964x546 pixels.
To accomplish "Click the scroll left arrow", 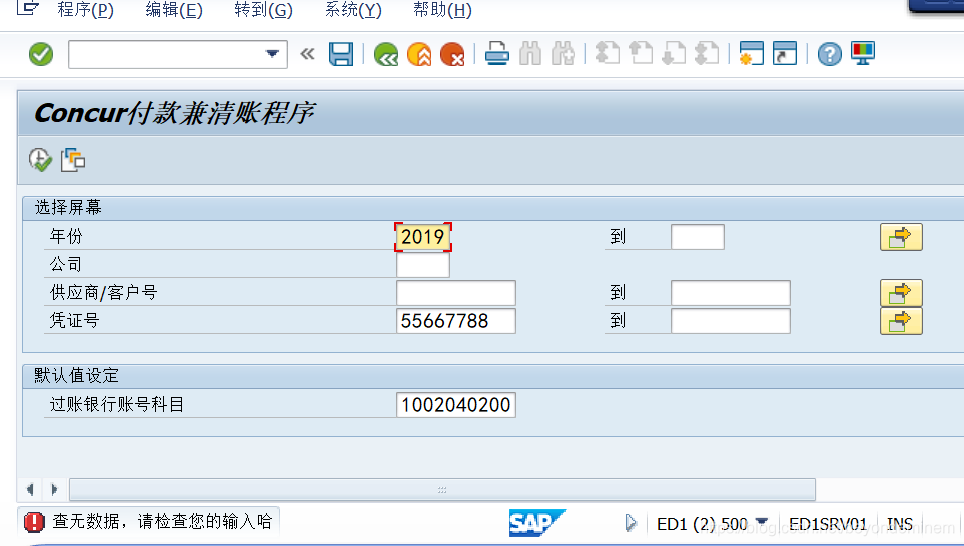I will point(30,489).
